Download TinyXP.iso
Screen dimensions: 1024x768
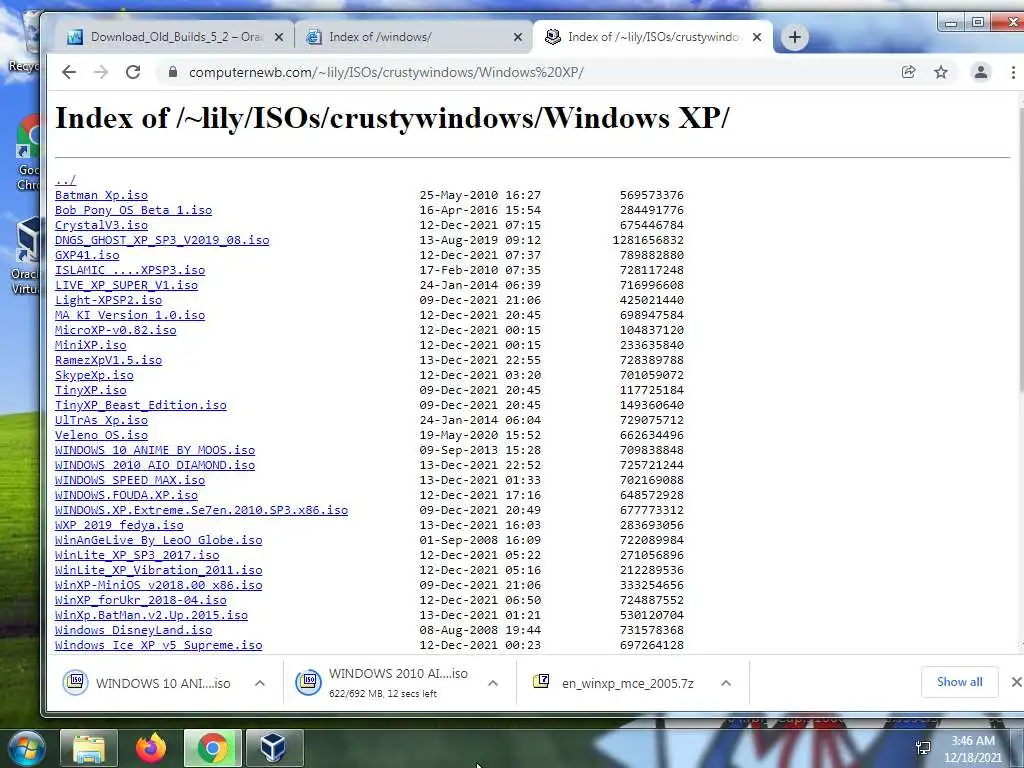[x=91, y=391]
